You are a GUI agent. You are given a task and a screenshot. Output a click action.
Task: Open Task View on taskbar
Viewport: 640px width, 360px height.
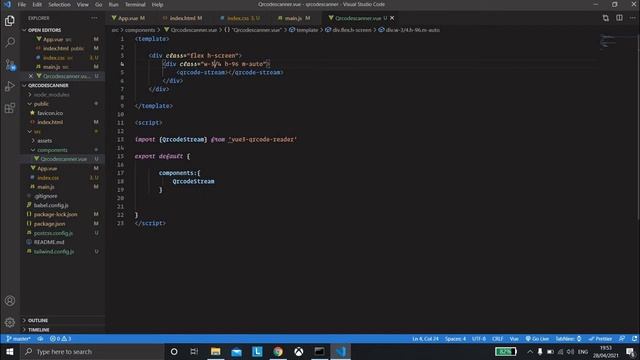point(194,351)
